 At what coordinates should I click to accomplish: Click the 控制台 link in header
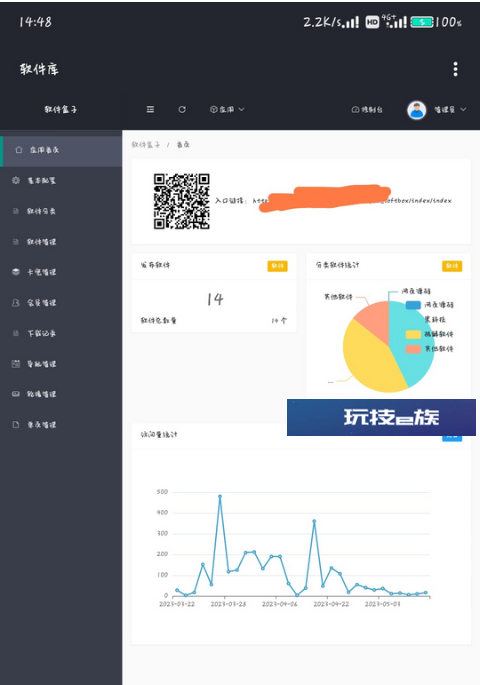point(367,110)
